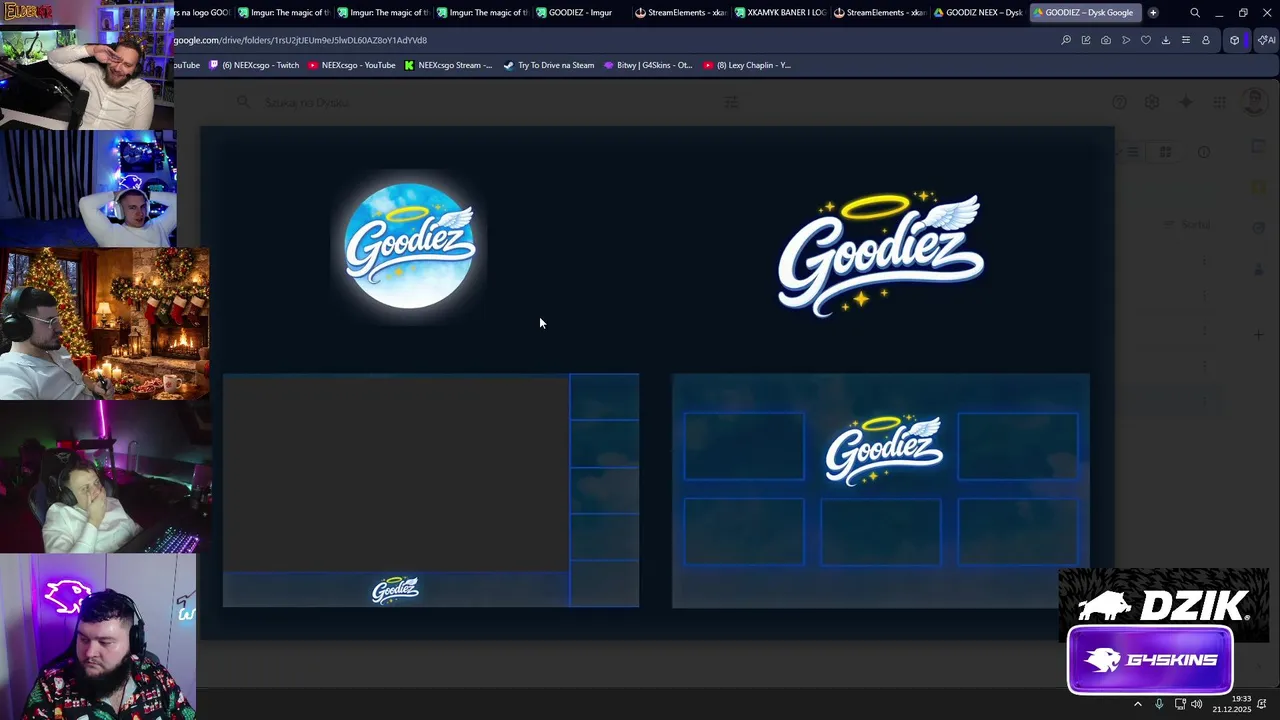
Task: Take a snapshot with camera icon
Action: tap(1106, 40)
